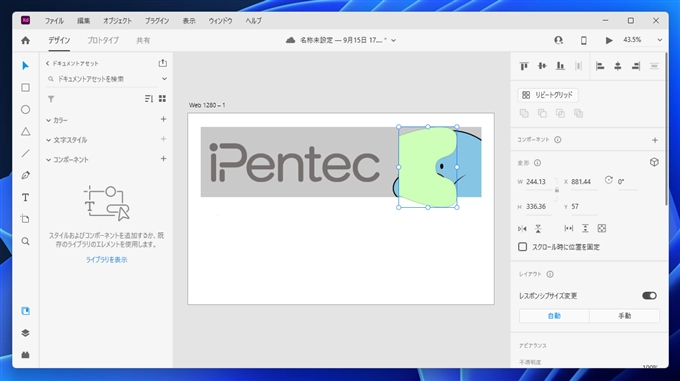680x381 pixels.
Task: Switch to プロトタイプ tab
Action: coord(103,40)
